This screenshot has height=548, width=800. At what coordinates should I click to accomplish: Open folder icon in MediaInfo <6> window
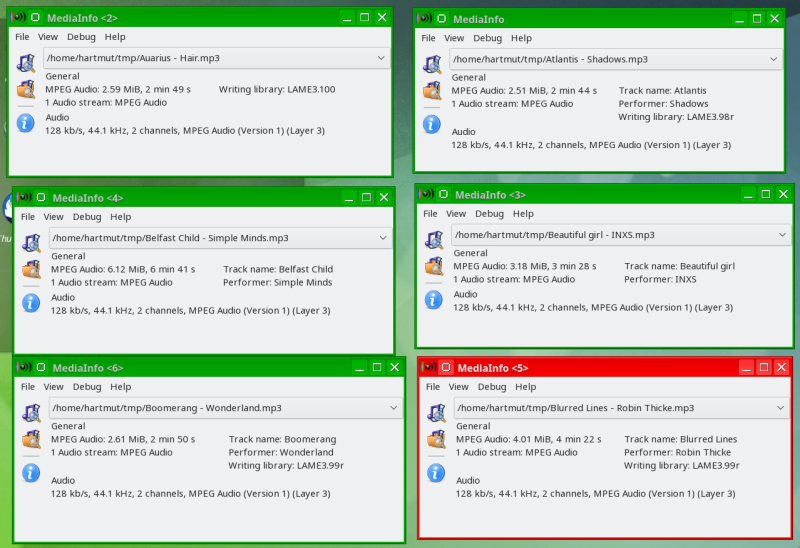click(31, 439)
